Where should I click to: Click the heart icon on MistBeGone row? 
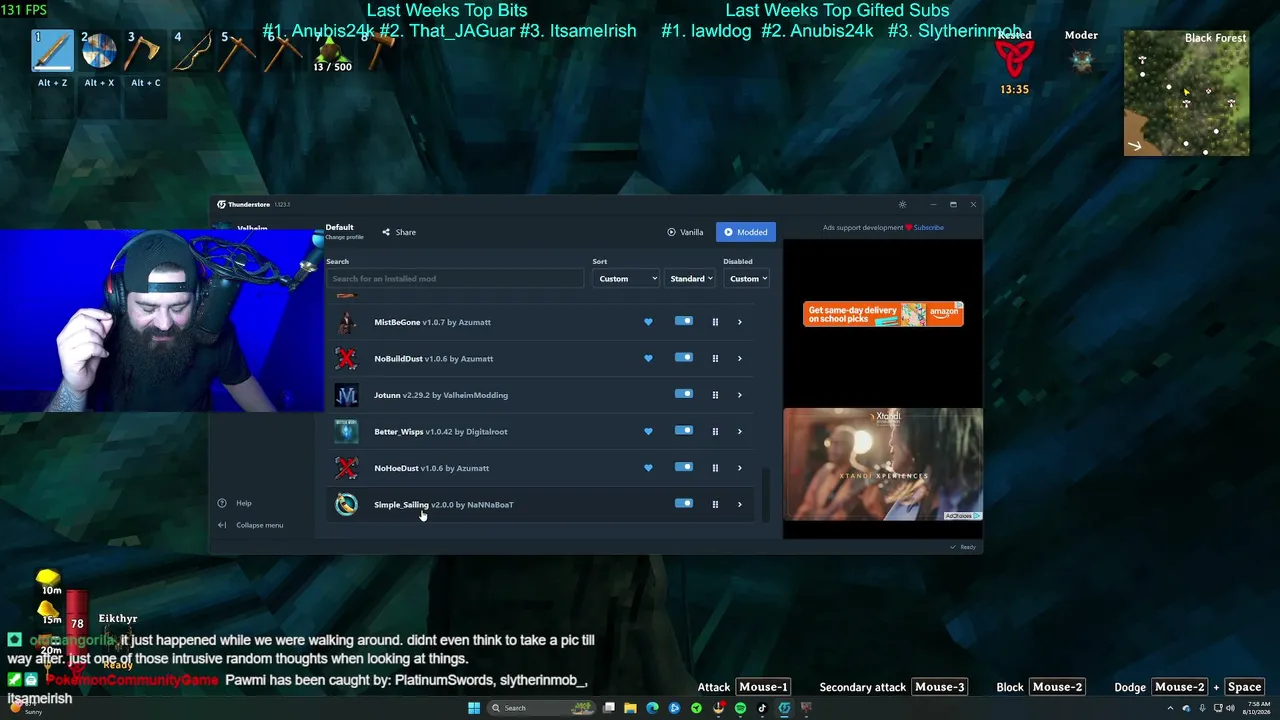pos(648,322)
